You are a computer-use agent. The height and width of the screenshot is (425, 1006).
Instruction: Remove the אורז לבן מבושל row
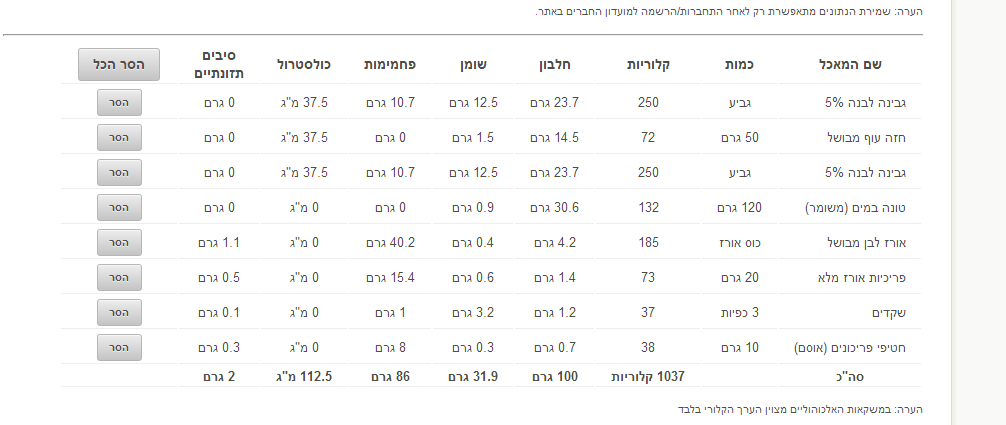click(119, 243)
